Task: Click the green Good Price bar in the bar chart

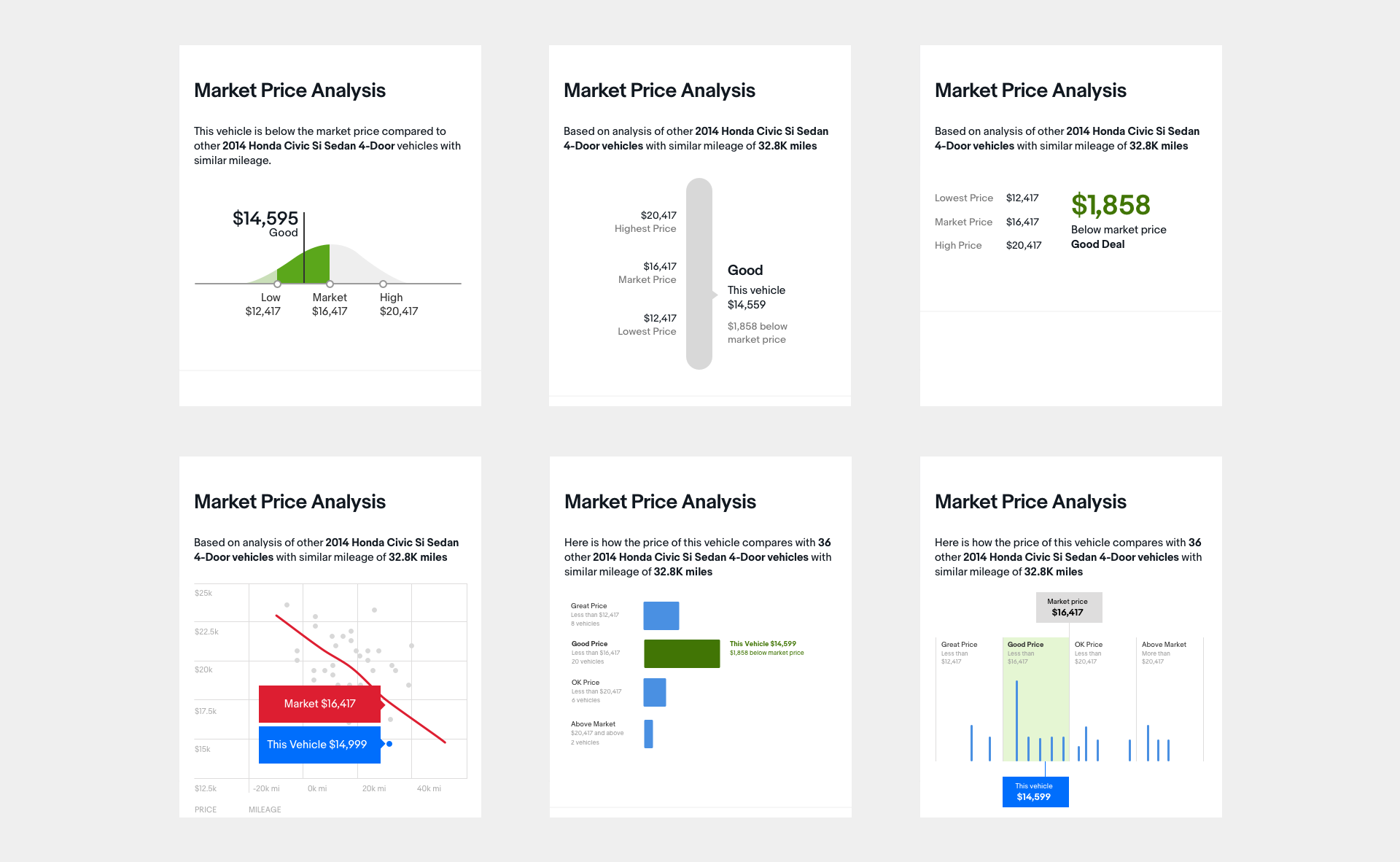Action: tap(682, 653)
